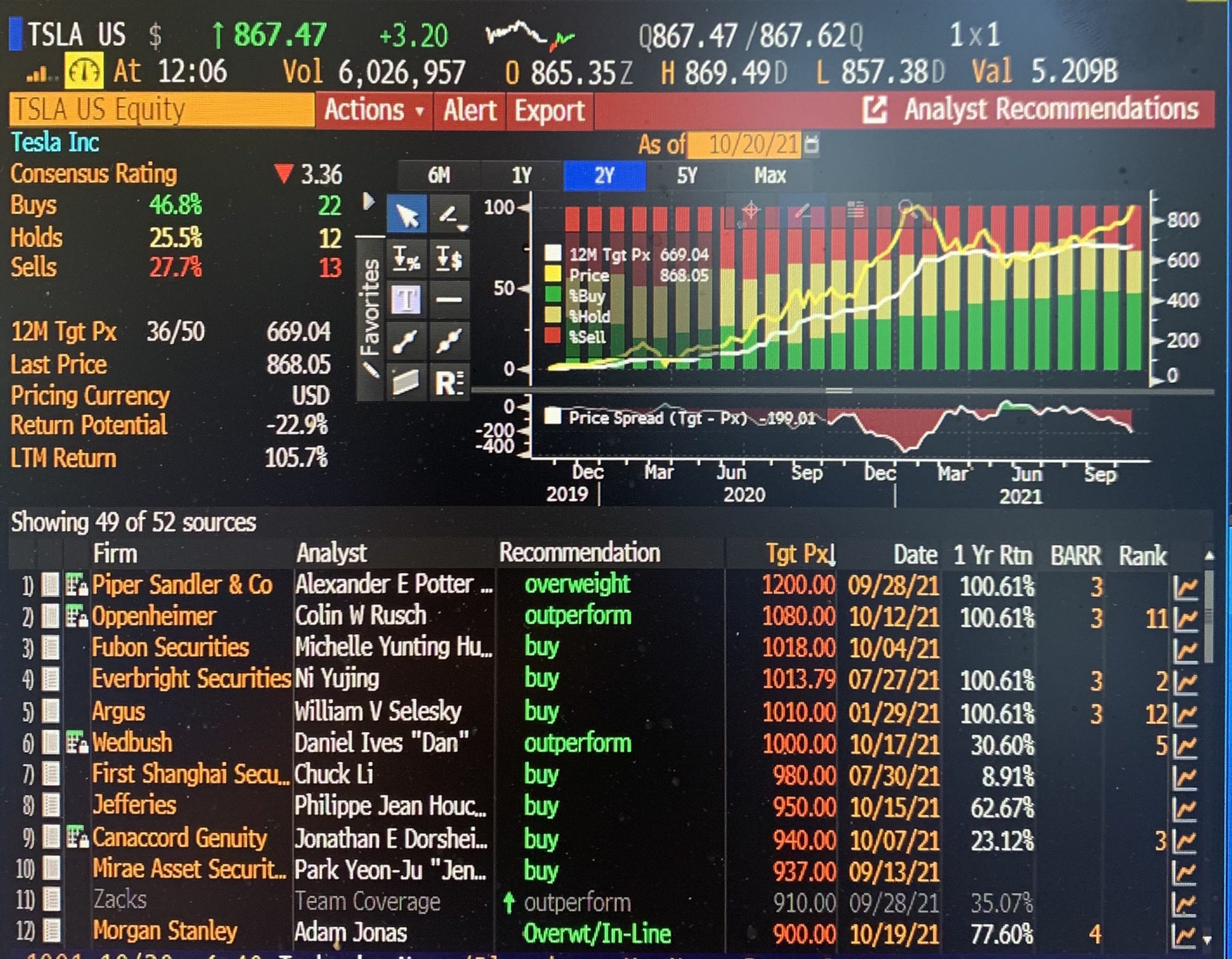The height and width of the screenshot is (959, 1232).
Task: Select the trend line drawing tool
Action: click(407, 341)
